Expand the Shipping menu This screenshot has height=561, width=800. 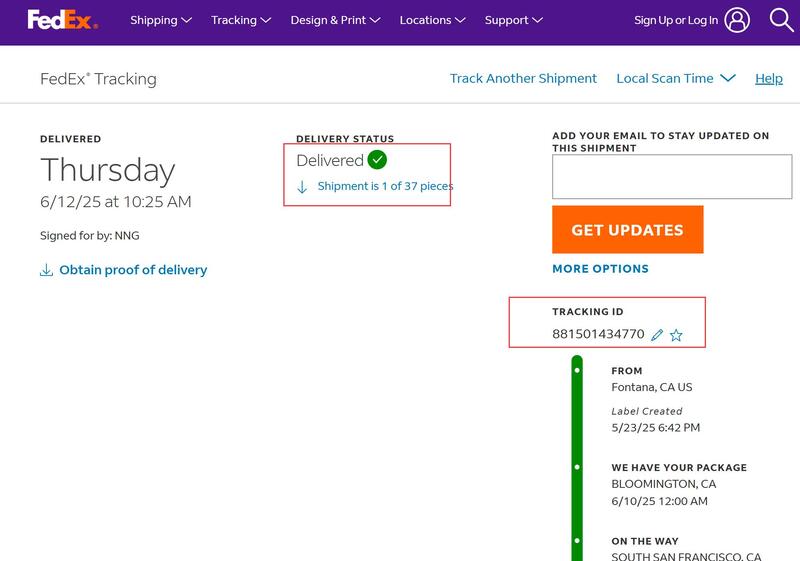click(161, 20)
